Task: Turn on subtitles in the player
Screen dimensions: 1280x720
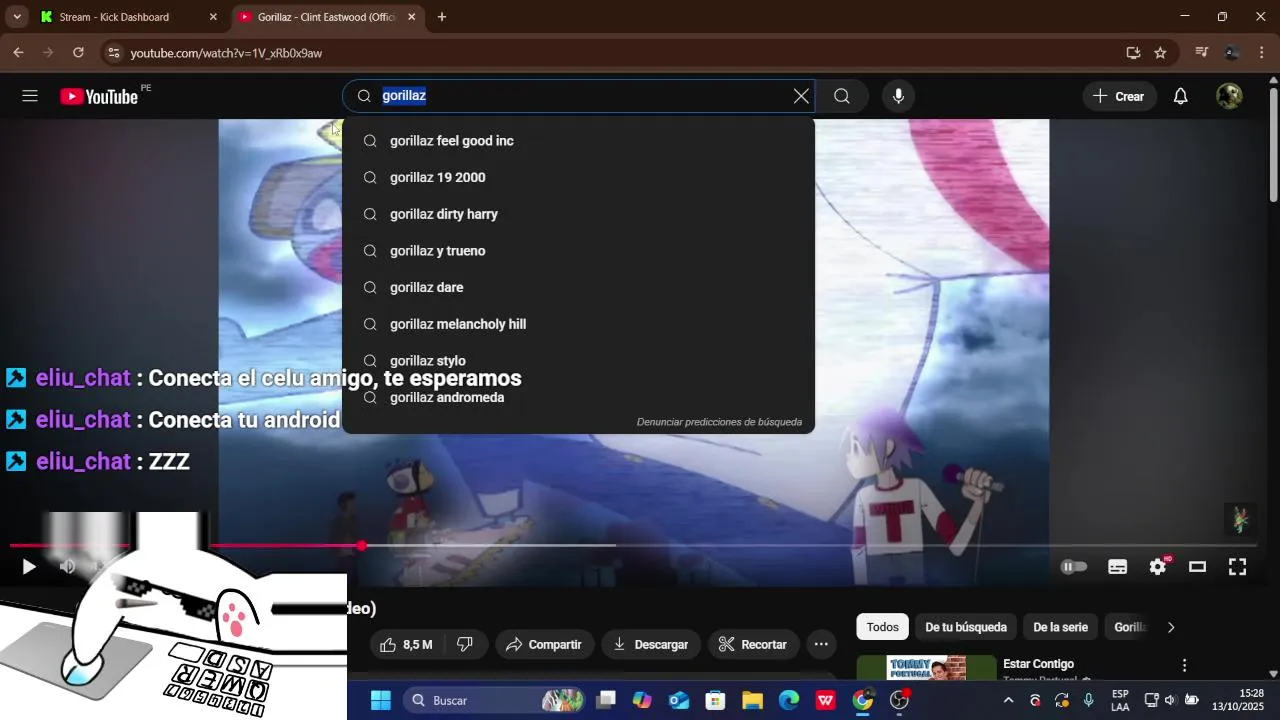Action: tap(1118, 567)
